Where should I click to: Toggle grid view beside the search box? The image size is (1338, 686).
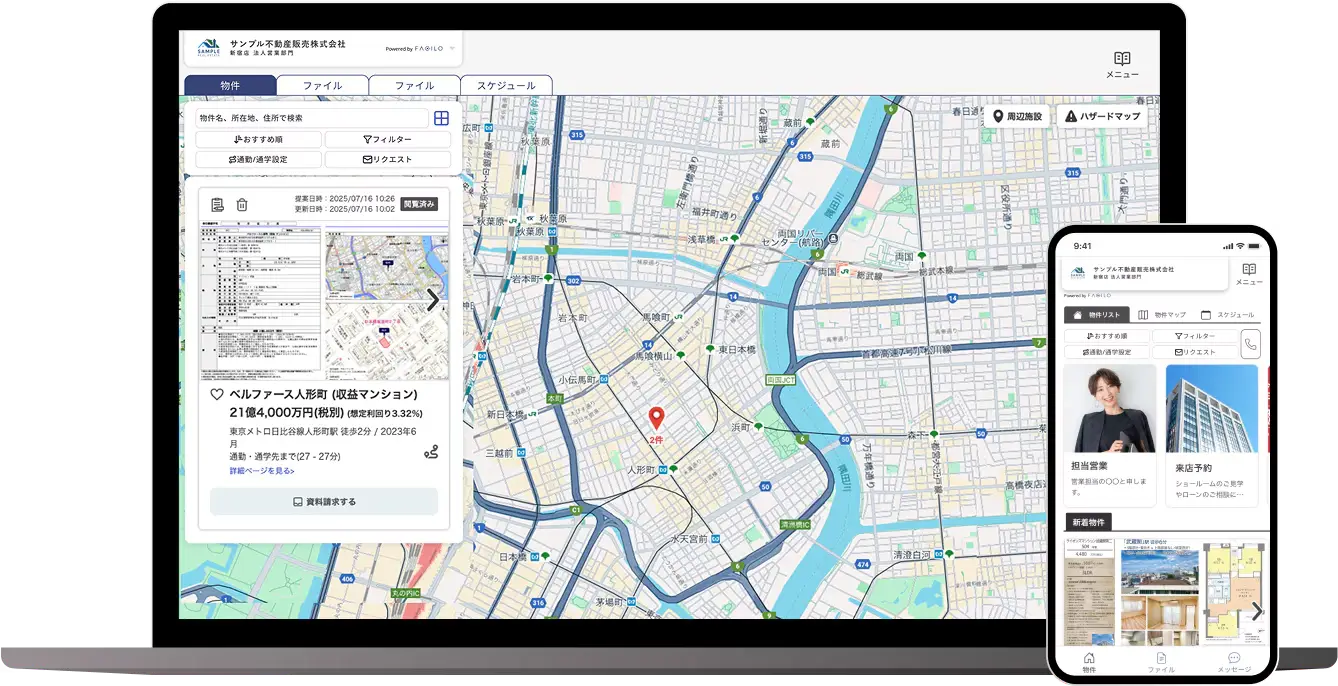pyautogui.click(x=441, y=118)
